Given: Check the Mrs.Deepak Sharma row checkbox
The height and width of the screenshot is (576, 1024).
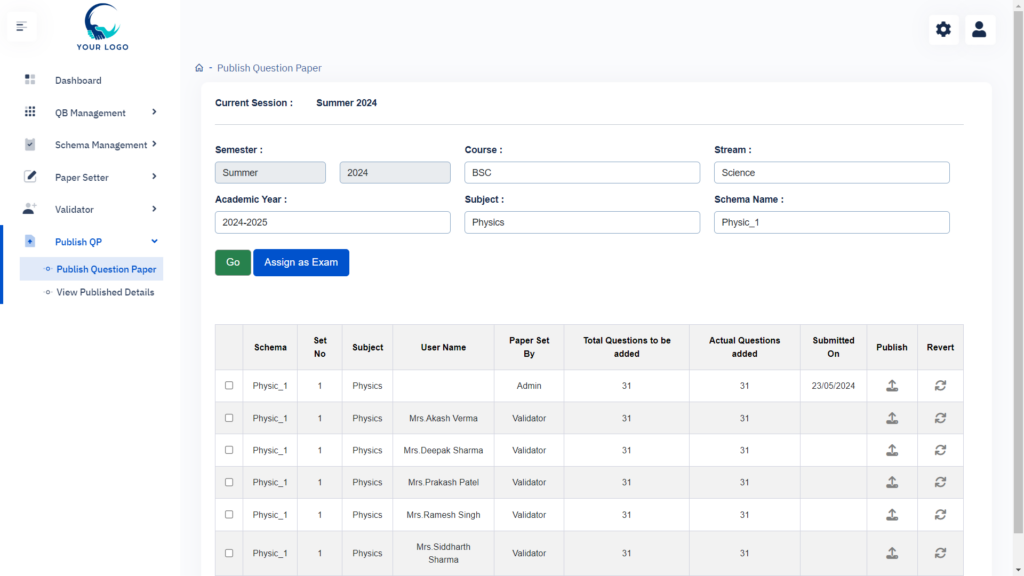Looking at the screenshot, I should point(229,450).
